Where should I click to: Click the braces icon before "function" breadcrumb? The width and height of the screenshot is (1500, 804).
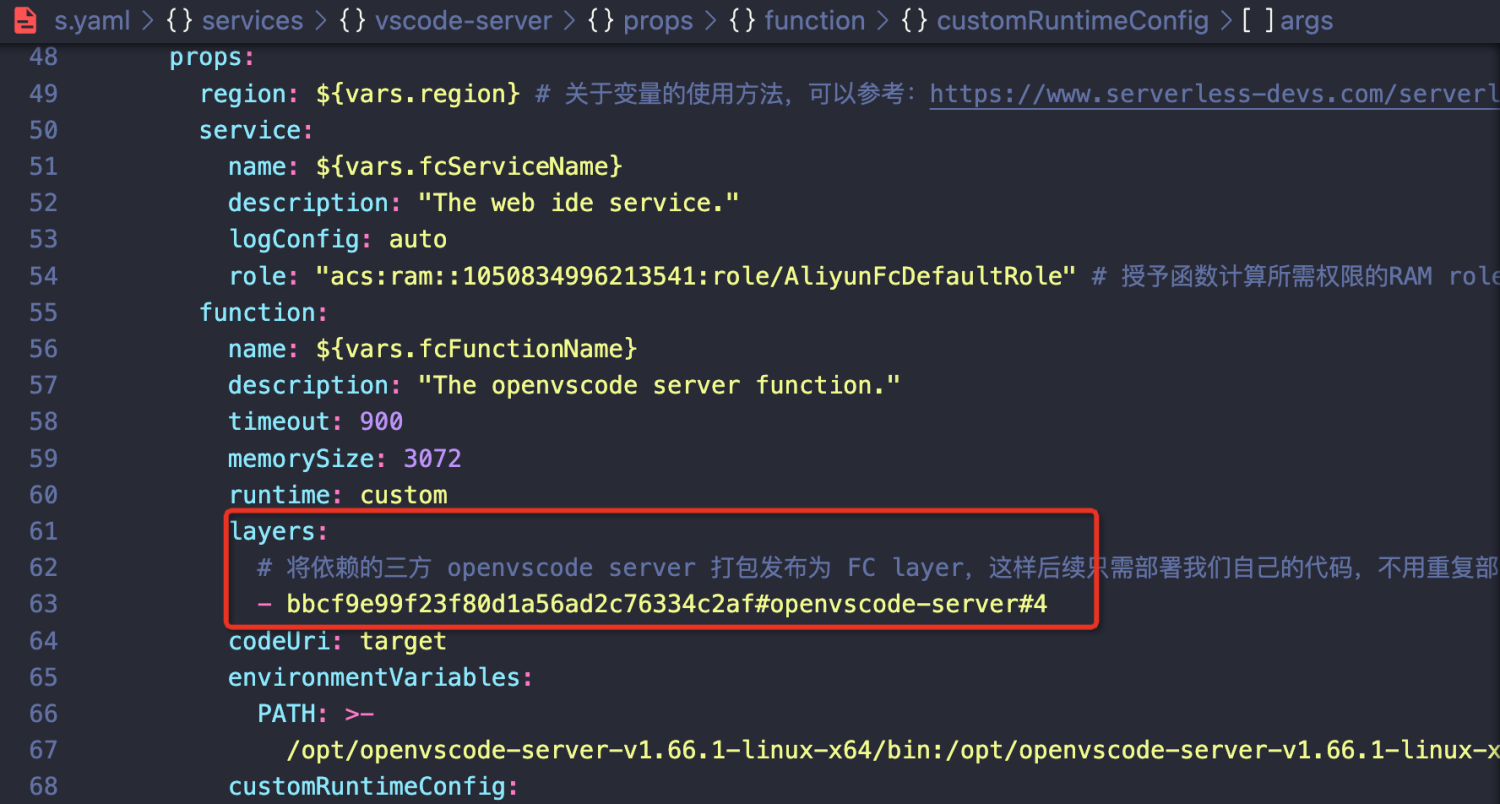click(x=742, y=21)
